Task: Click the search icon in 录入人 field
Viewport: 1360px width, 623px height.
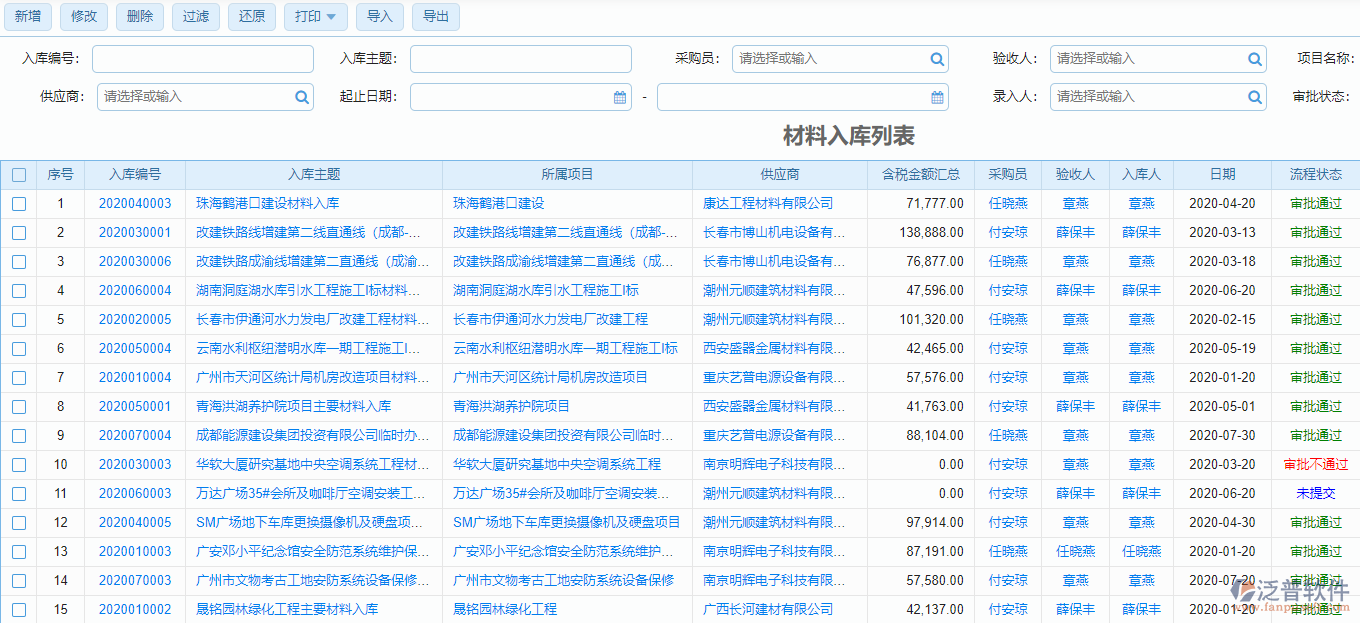Action: 1255,97
